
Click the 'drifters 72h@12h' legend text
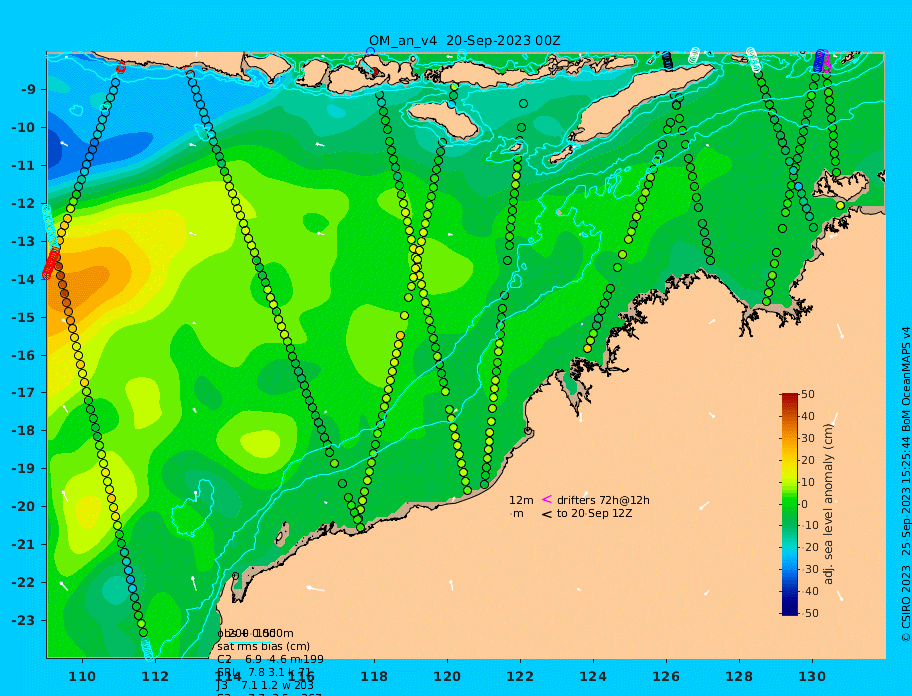pos(603,500)
